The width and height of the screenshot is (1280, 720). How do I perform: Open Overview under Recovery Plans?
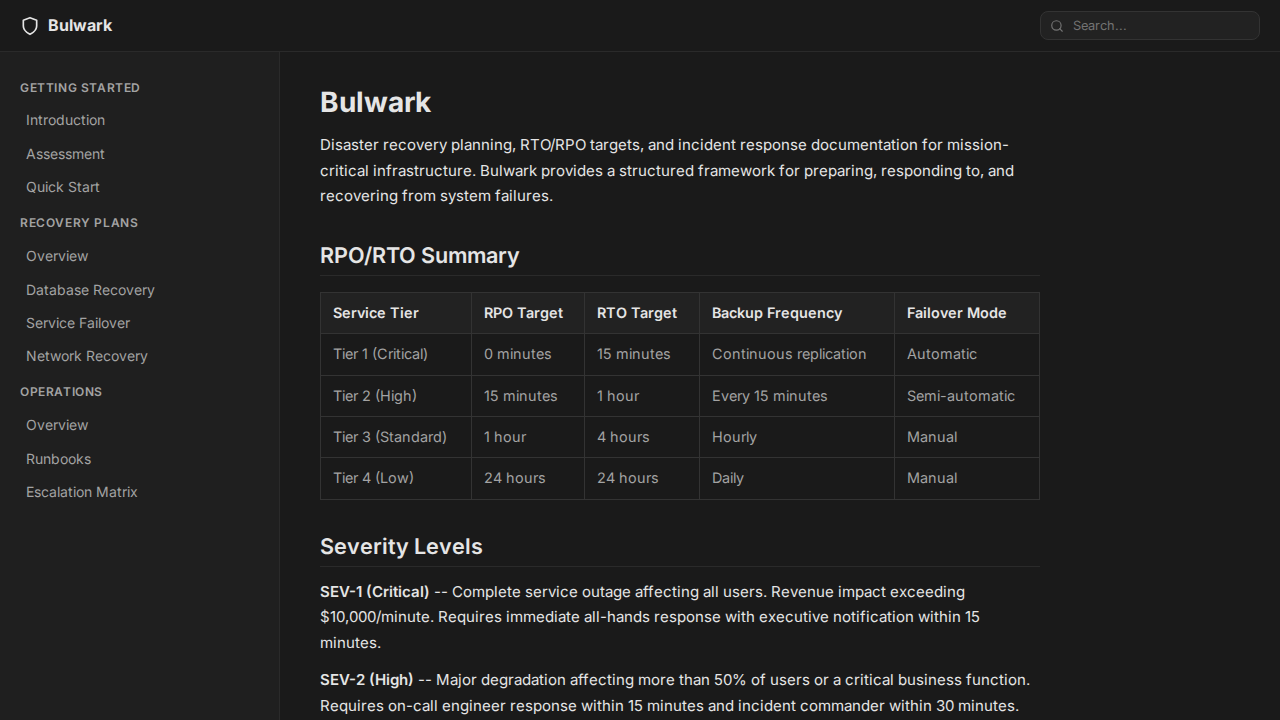pos(56,256)
